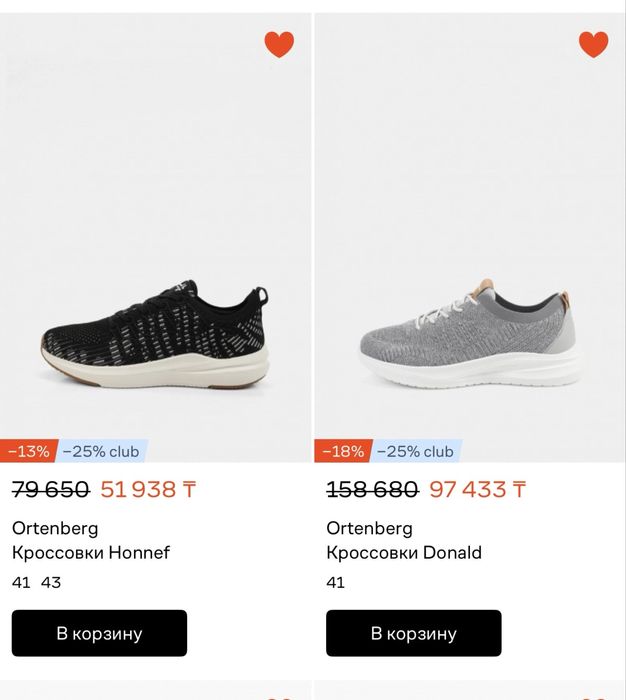Toggle favorite heart on Donald sneakers
This screenshot has height=700, width=626.
tap(593, 44)
